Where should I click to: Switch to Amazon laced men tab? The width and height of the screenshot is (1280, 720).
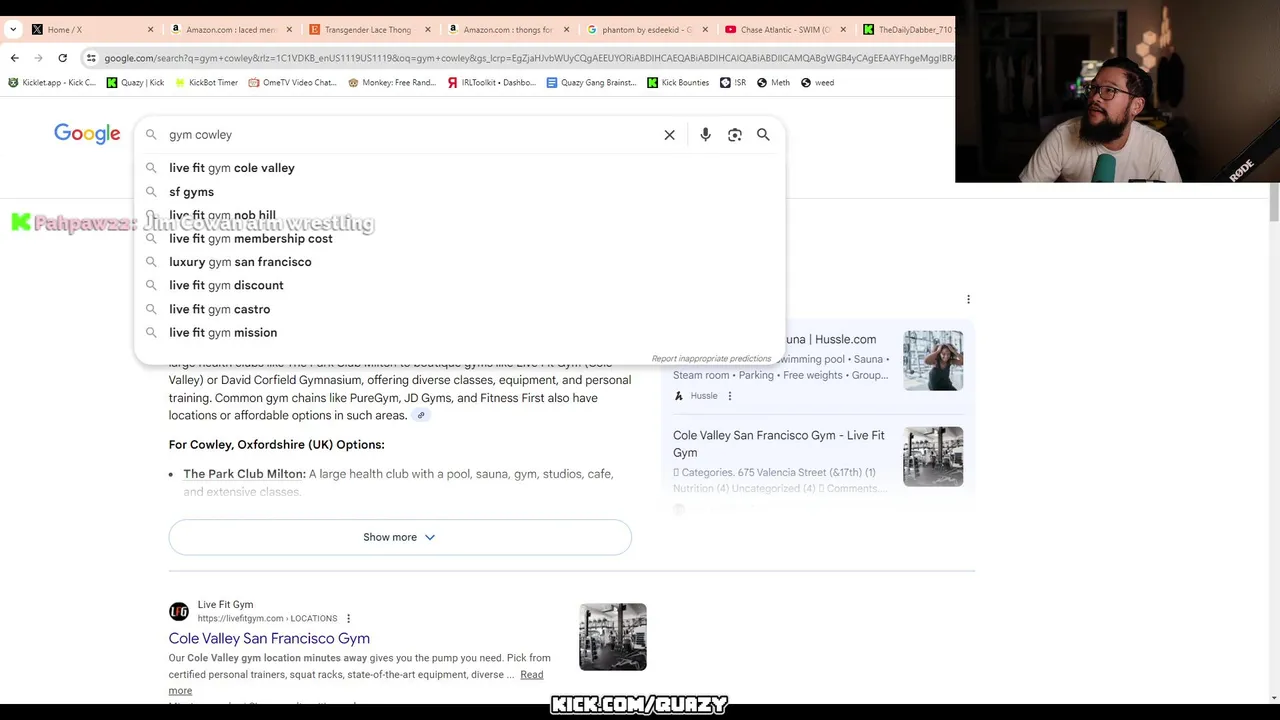click(230, 30)
